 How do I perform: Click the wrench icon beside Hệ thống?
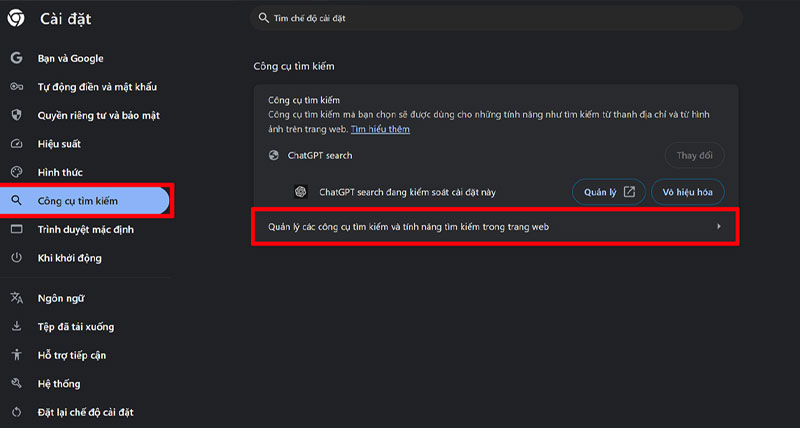coord(16,383)
